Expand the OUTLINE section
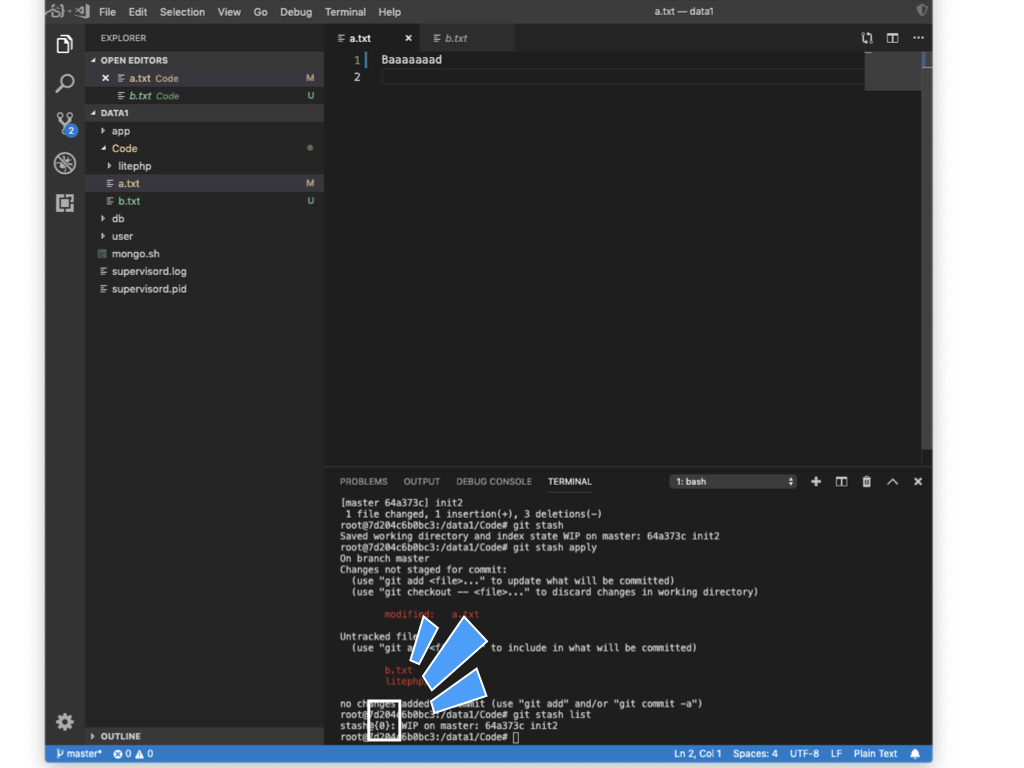The height and width of the screenshot is (768, 1024). [120, 736]
